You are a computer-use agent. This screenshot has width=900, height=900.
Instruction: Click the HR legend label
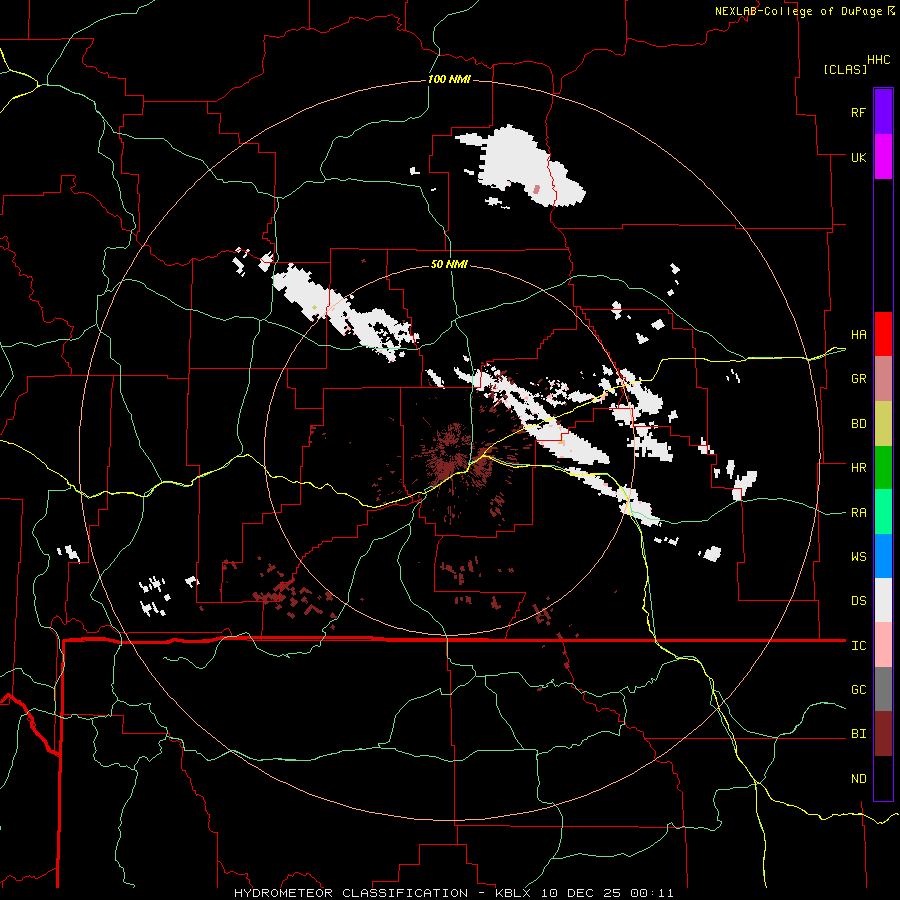(858, 468)
